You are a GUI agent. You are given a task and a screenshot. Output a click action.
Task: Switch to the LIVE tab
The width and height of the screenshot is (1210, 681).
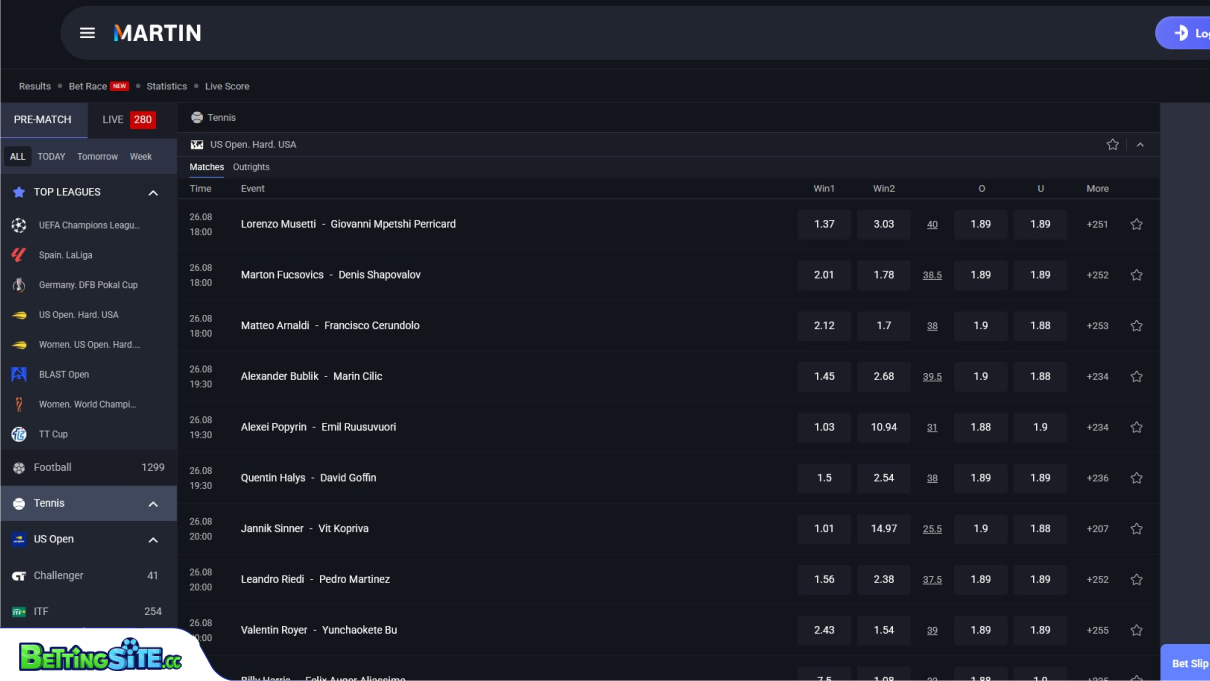(128, 120)
